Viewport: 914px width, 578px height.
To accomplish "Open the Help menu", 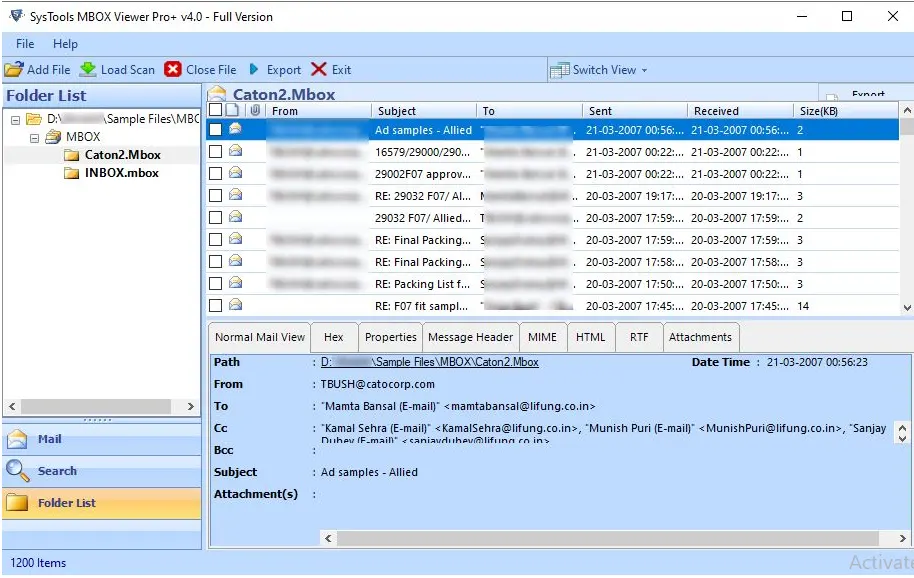I will (x=65, y=44).
